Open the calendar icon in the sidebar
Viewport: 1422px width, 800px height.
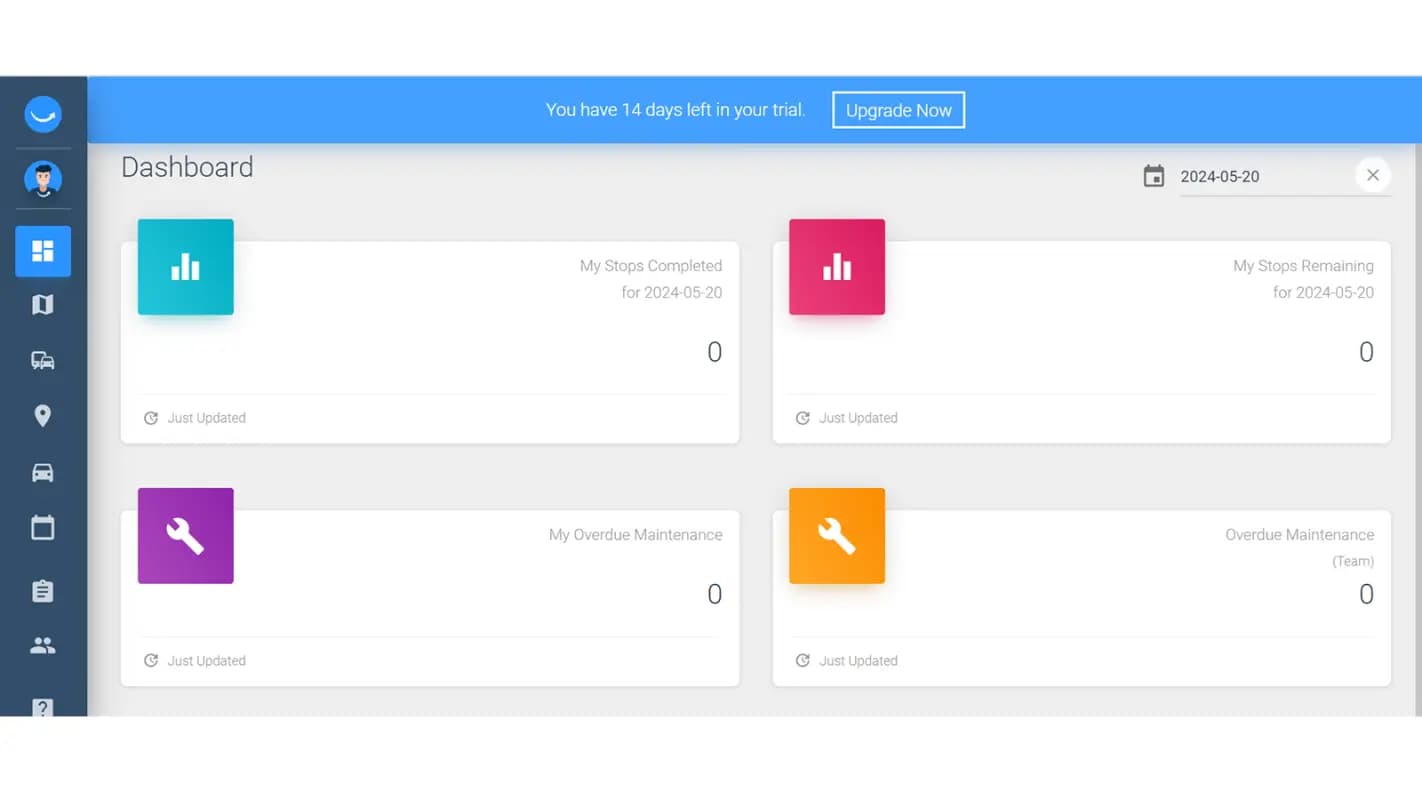(x=43, y=528)
